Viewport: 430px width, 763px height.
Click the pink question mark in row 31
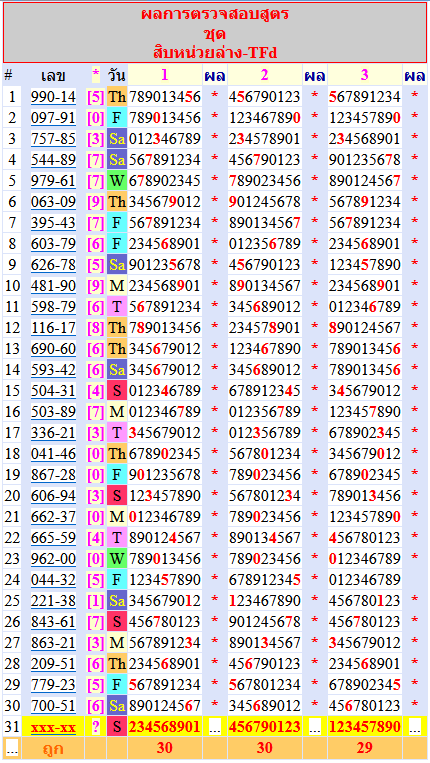96,727
